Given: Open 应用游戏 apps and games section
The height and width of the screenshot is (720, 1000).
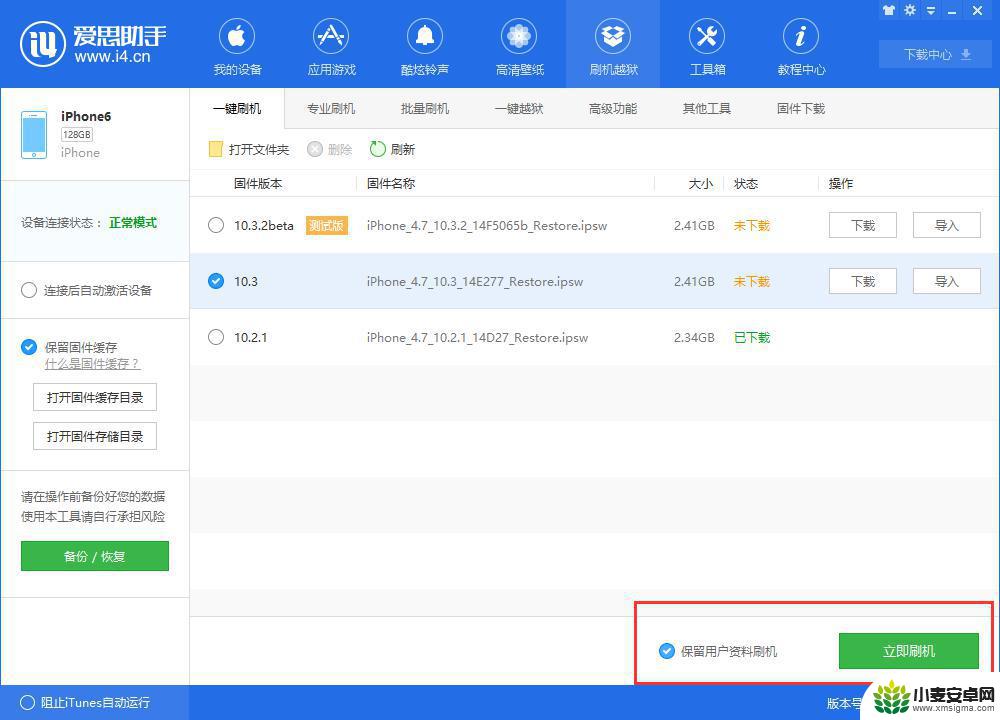Looking at the screenshot, I should click(331, 47).
